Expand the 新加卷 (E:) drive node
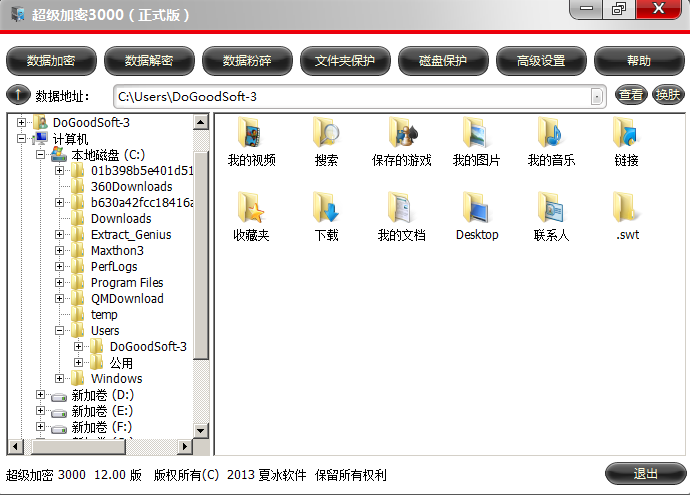Viewport: 690px width, 495px height. (40, 411)
